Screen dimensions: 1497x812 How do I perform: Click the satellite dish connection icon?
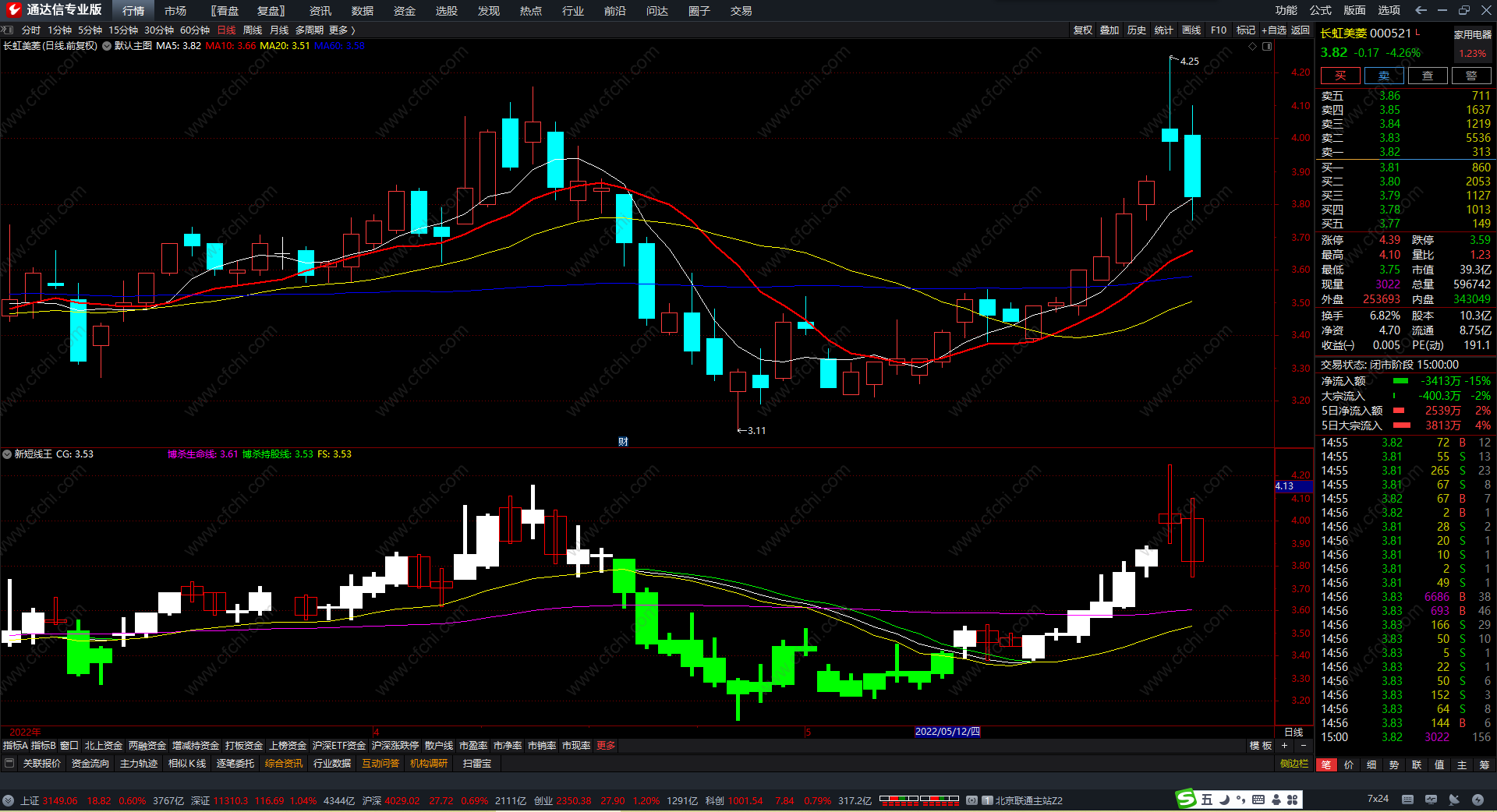pyautogui.click(x=1454, y=800)
